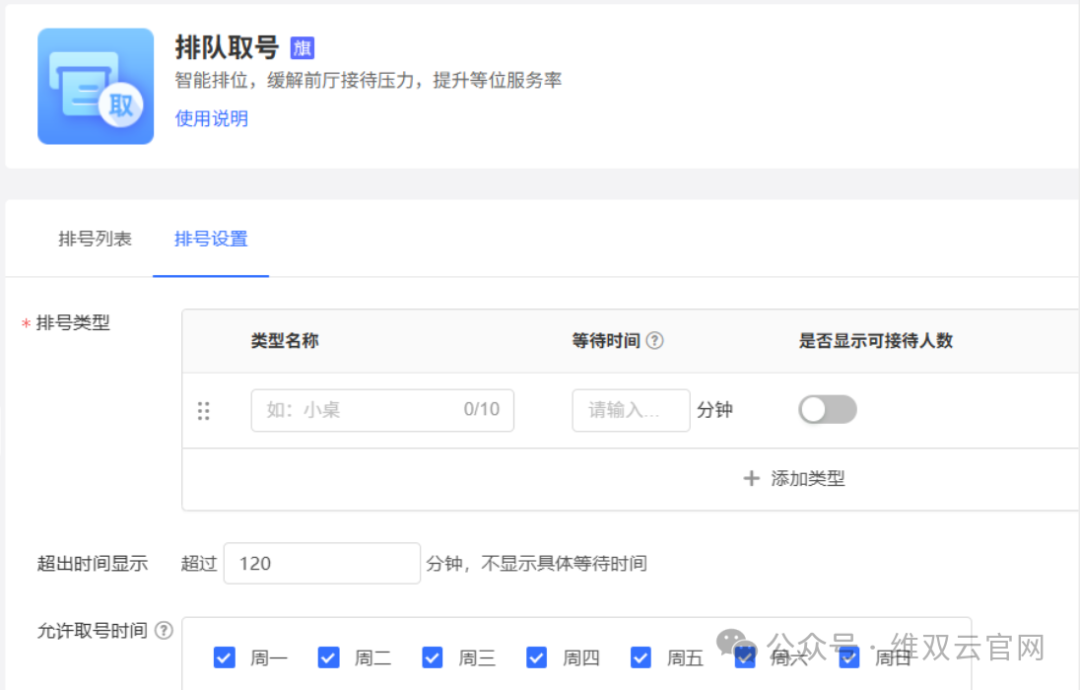Open the 使用说明 link
This screenshot has height=690, width=1080.
click(x=211, y=118)
